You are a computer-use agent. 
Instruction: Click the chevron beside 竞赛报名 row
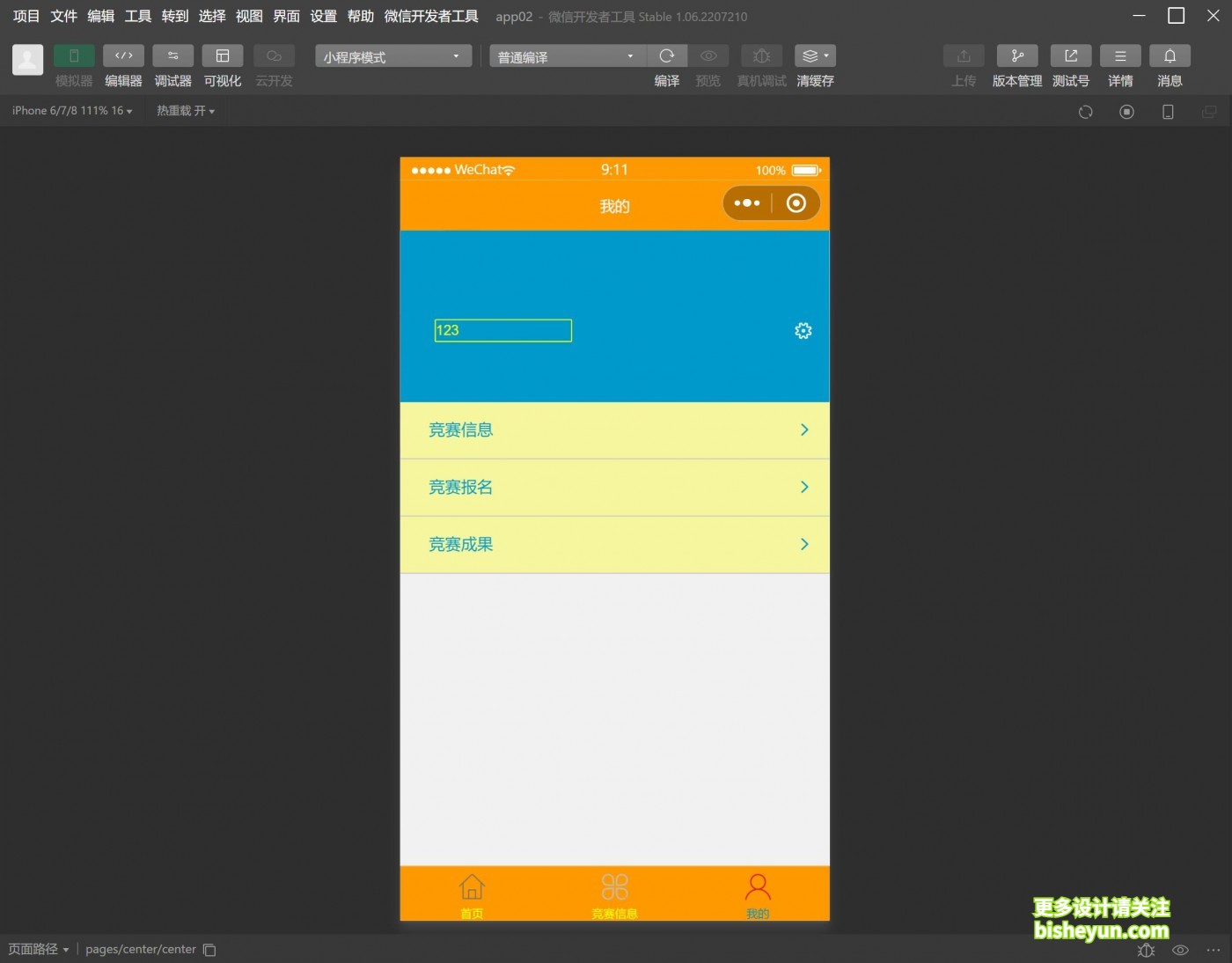coord(804,487)
